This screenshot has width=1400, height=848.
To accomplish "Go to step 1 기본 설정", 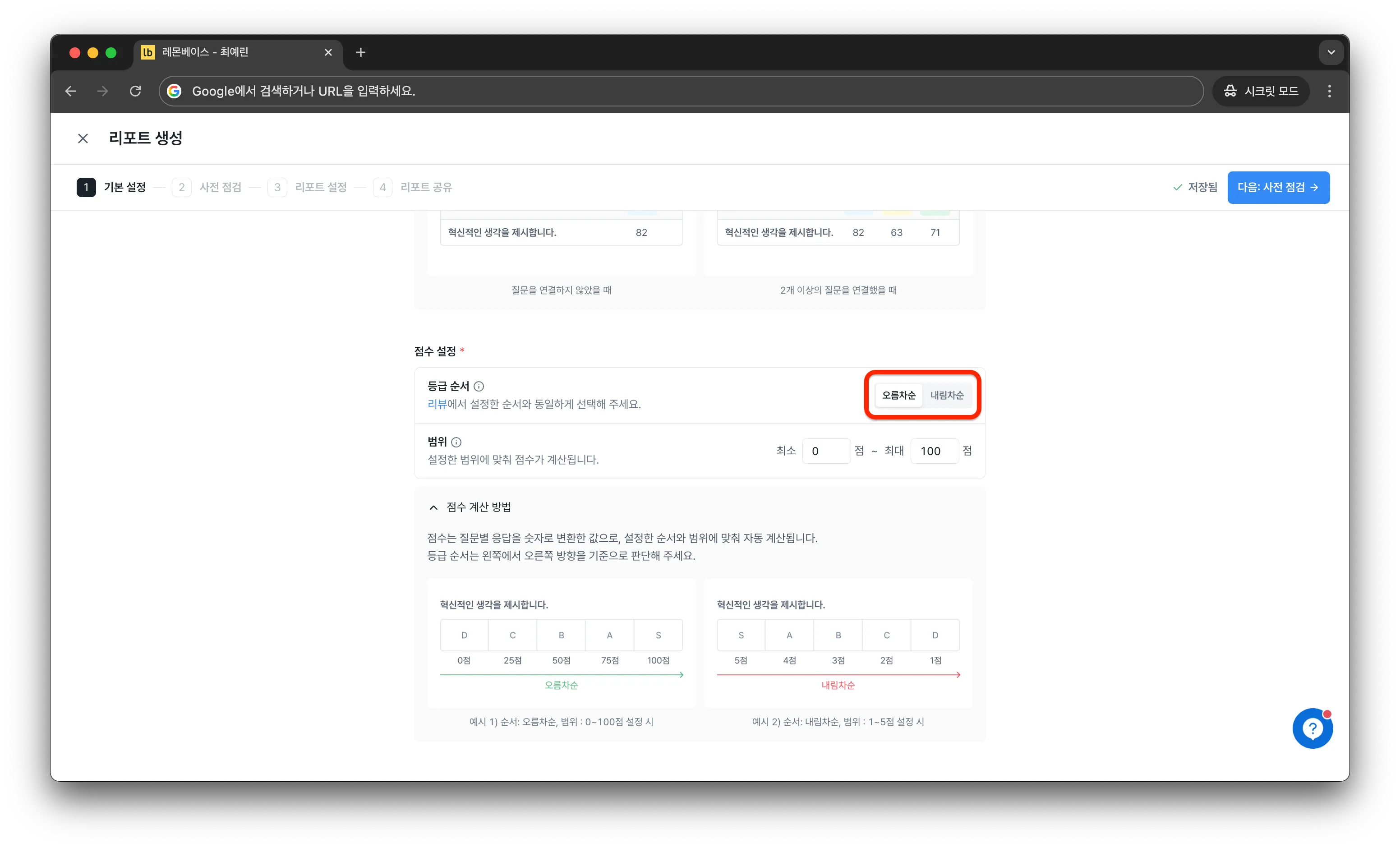I will 111,187.
